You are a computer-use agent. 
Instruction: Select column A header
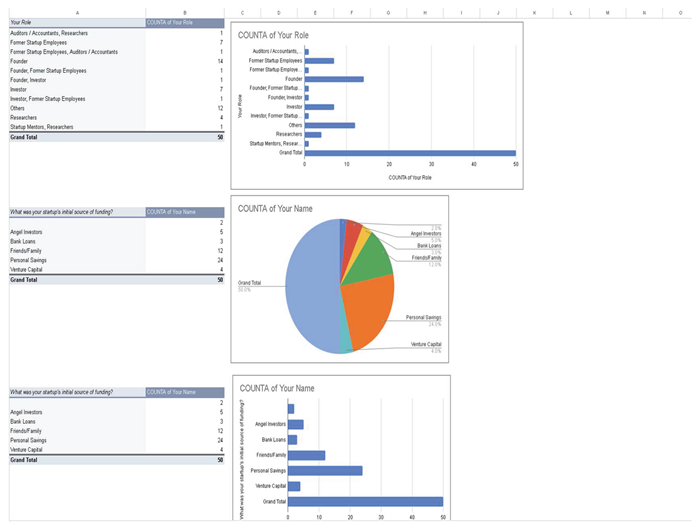click(x=77, y=12)
